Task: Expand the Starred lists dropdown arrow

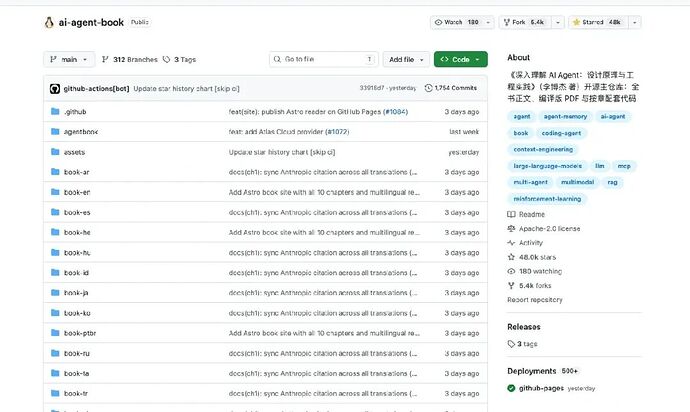Action: (x=635, y=22)
